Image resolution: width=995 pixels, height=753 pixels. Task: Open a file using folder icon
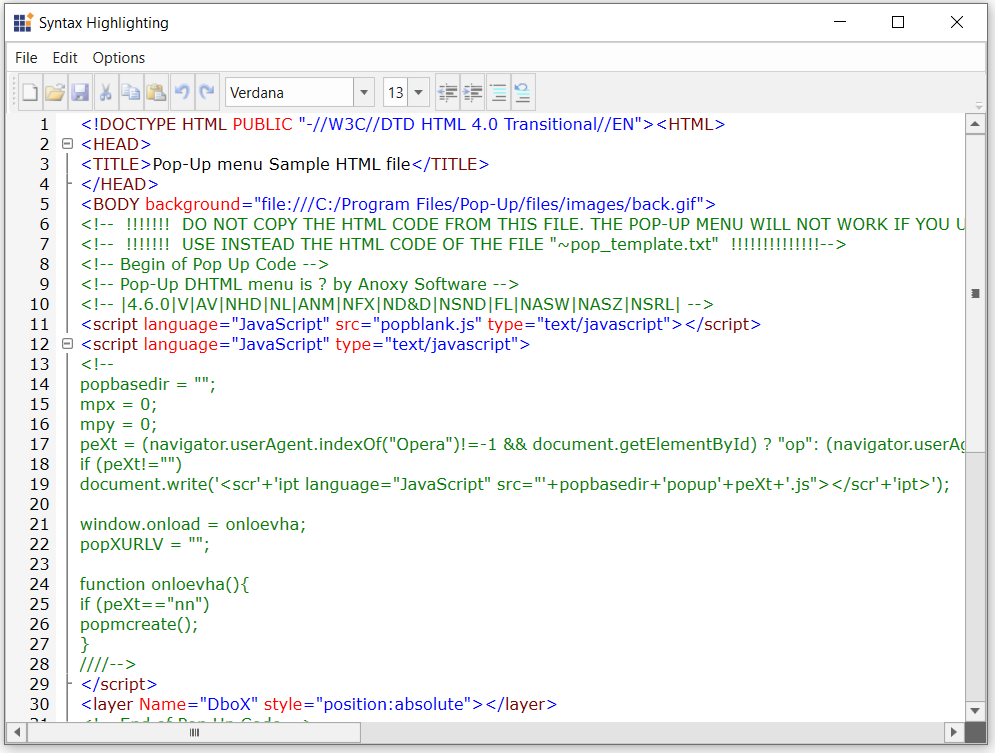(x=55, y=93)
